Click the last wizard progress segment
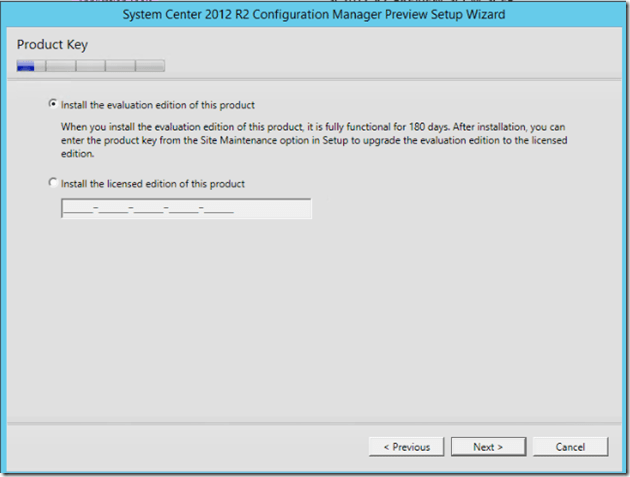The width and height of the screenshot is (630, 477). 150,67
